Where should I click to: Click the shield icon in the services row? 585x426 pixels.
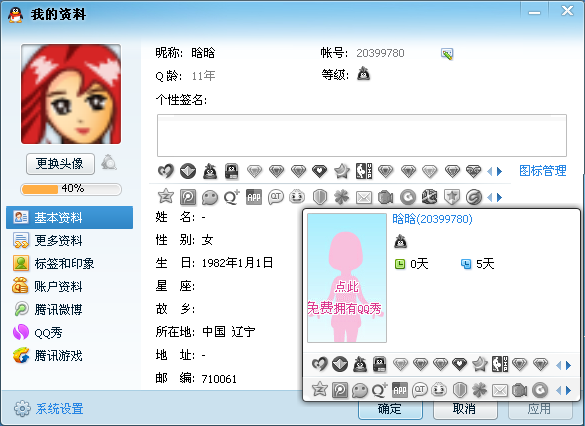click(x=320, y=197)
